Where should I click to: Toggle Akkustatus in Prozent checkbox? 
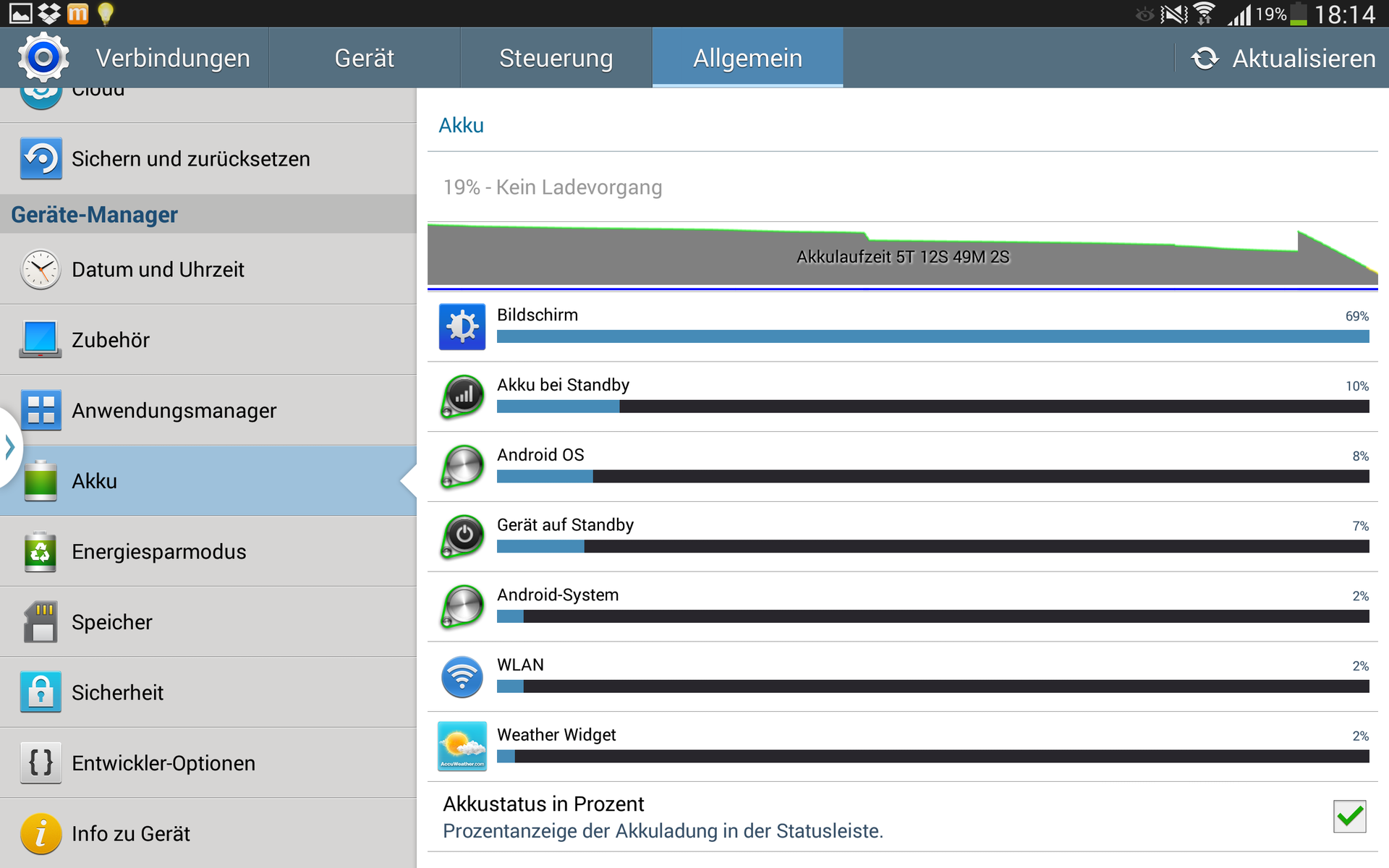click(1349, 817)
